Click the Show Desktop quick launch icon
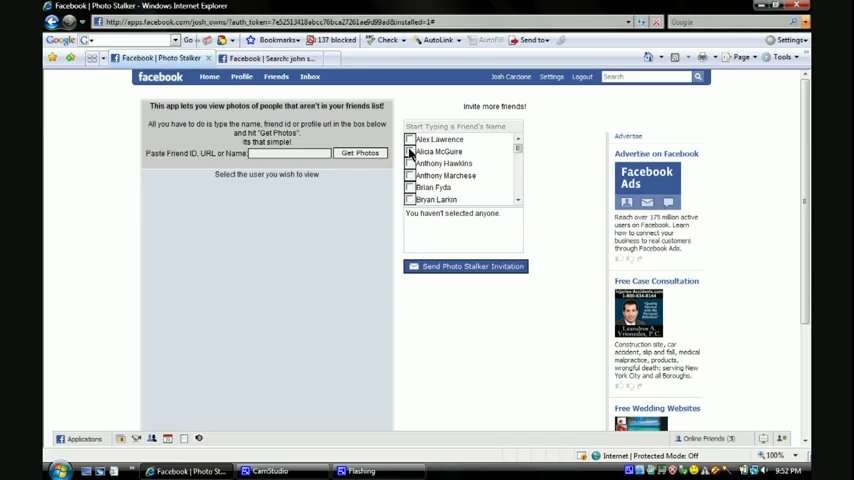Viewport: 854px width, 480px height. click(86, 471)
